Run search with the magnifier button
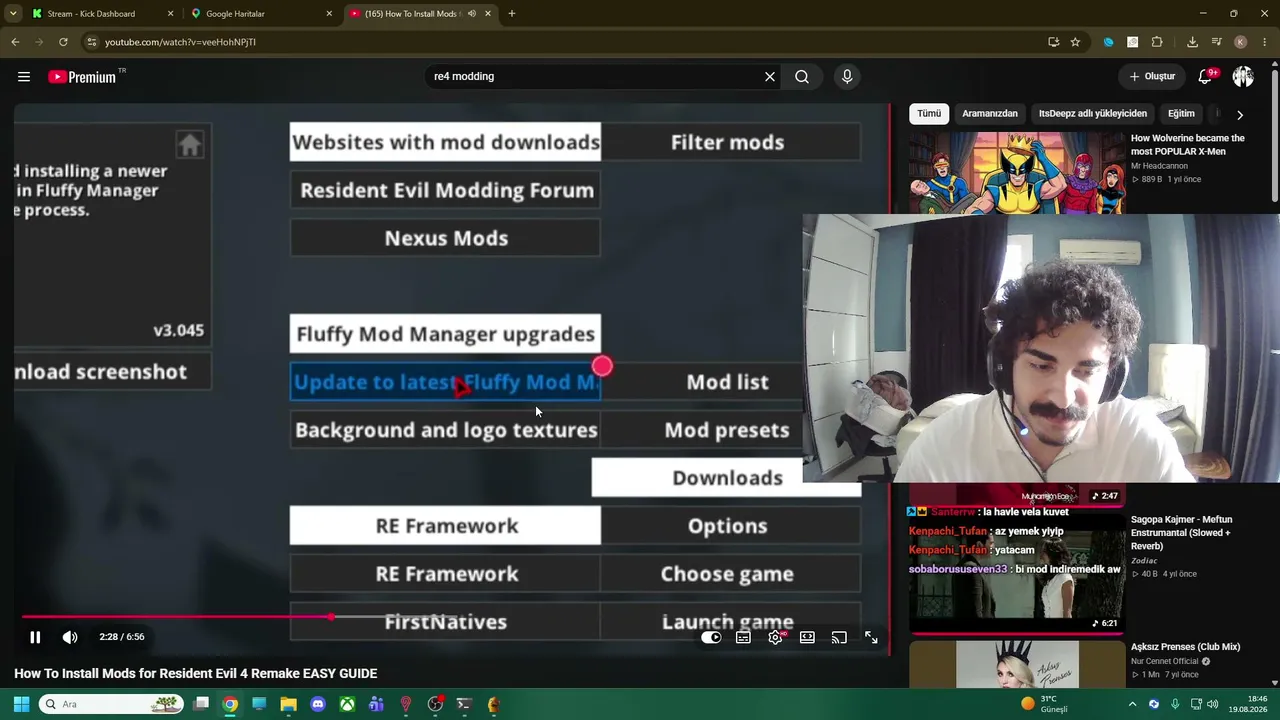 802,77
